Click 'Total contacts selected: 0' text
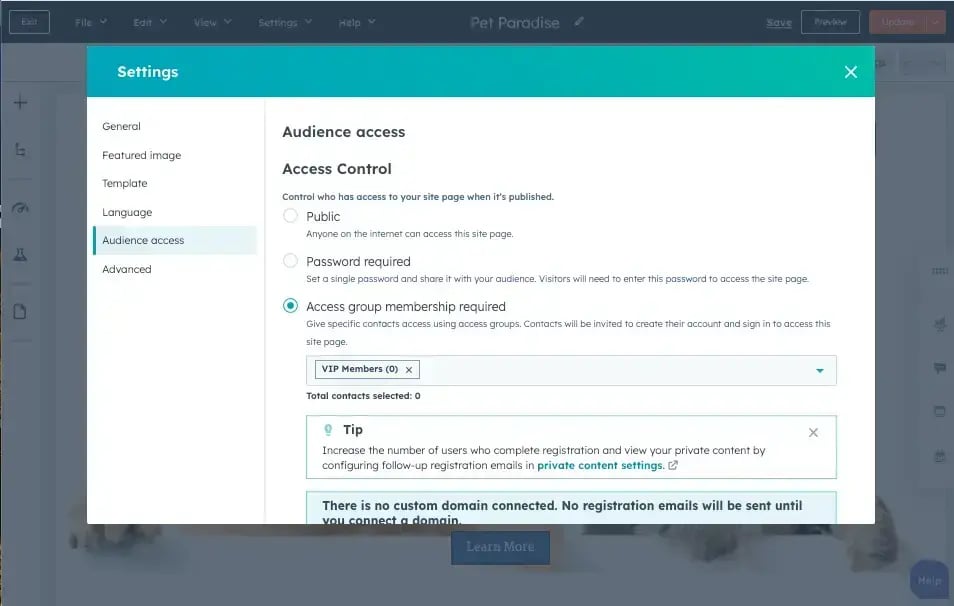Screen dimensions: 954x606 (x=363, y=395)
